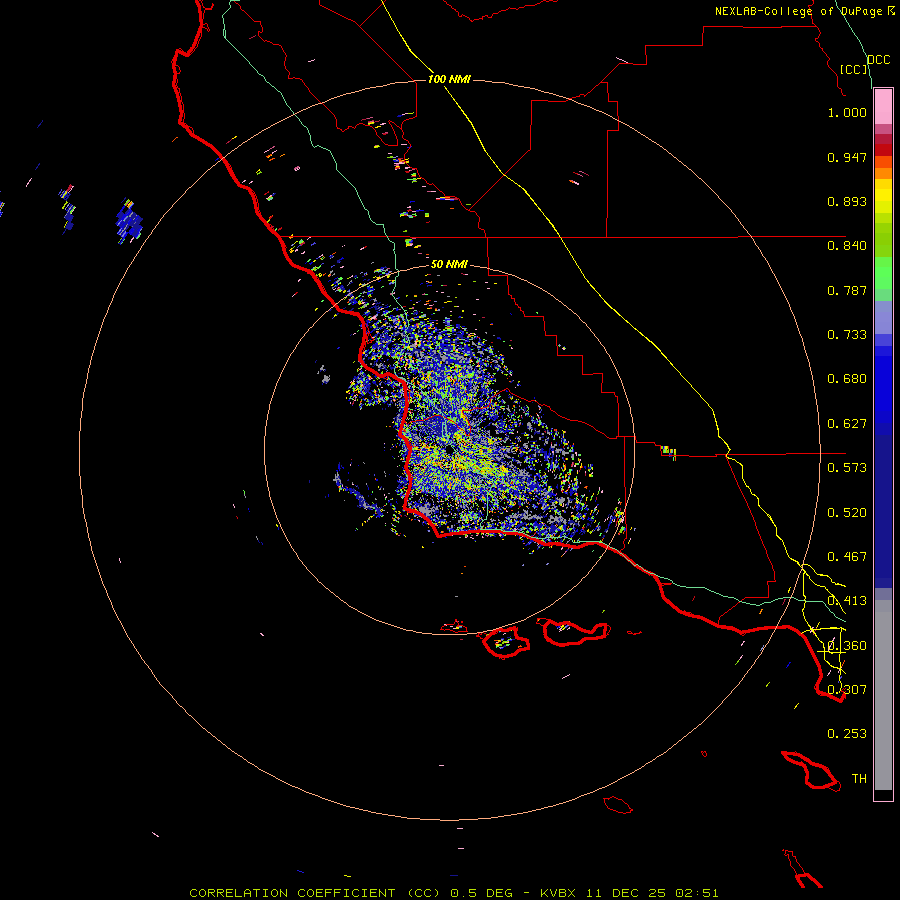Click the gray 0.307 legend band
Image resolution: width=900 pixels, height=900 pixels.
pyautogui.click(x=883, y=689)
